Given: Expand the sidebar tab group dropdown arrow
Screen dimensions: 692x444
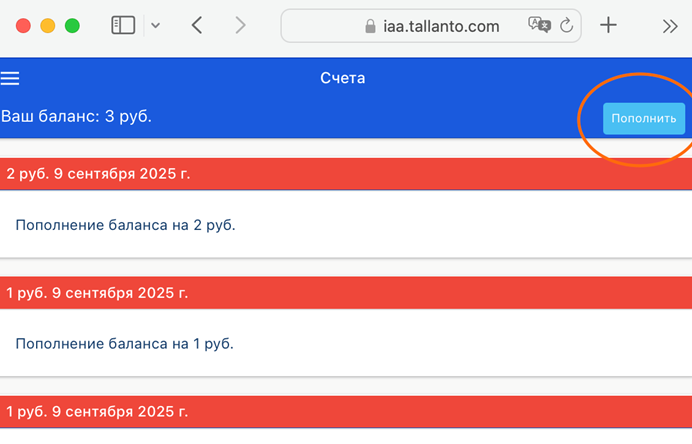Looking at the screenshot, I should click(155, 26).
